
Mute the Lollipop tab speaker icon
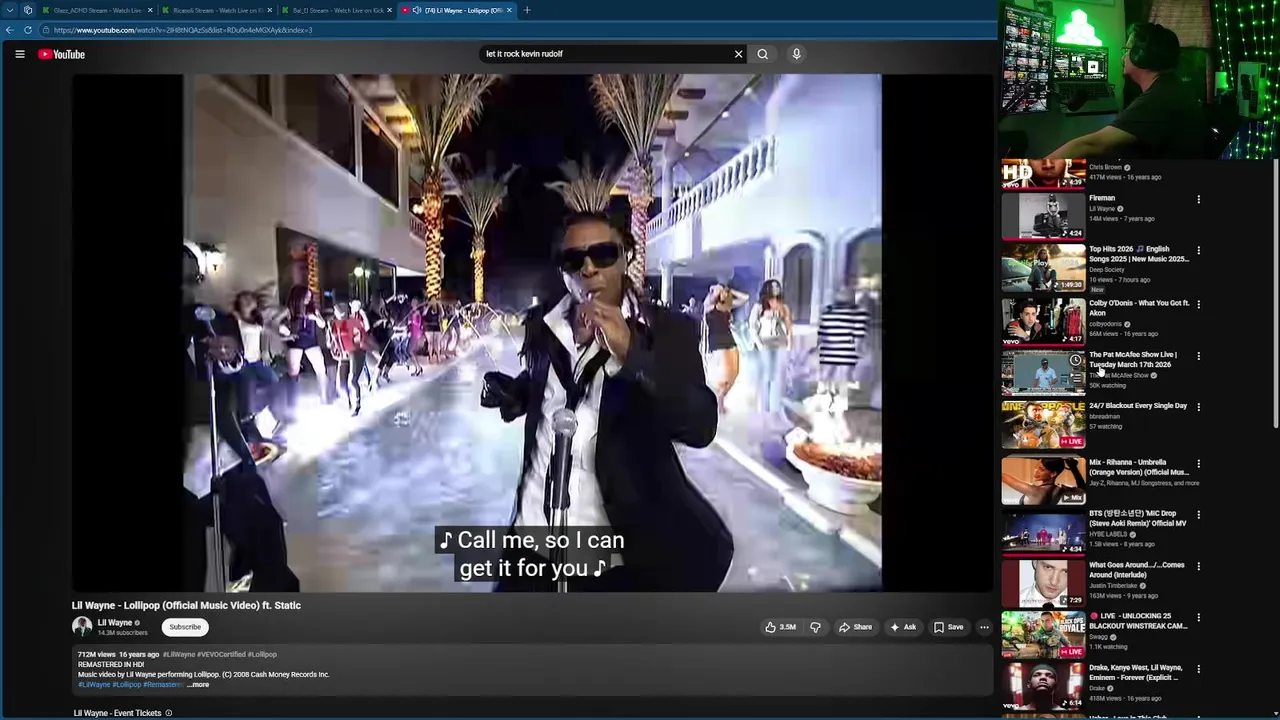[417, 10]
